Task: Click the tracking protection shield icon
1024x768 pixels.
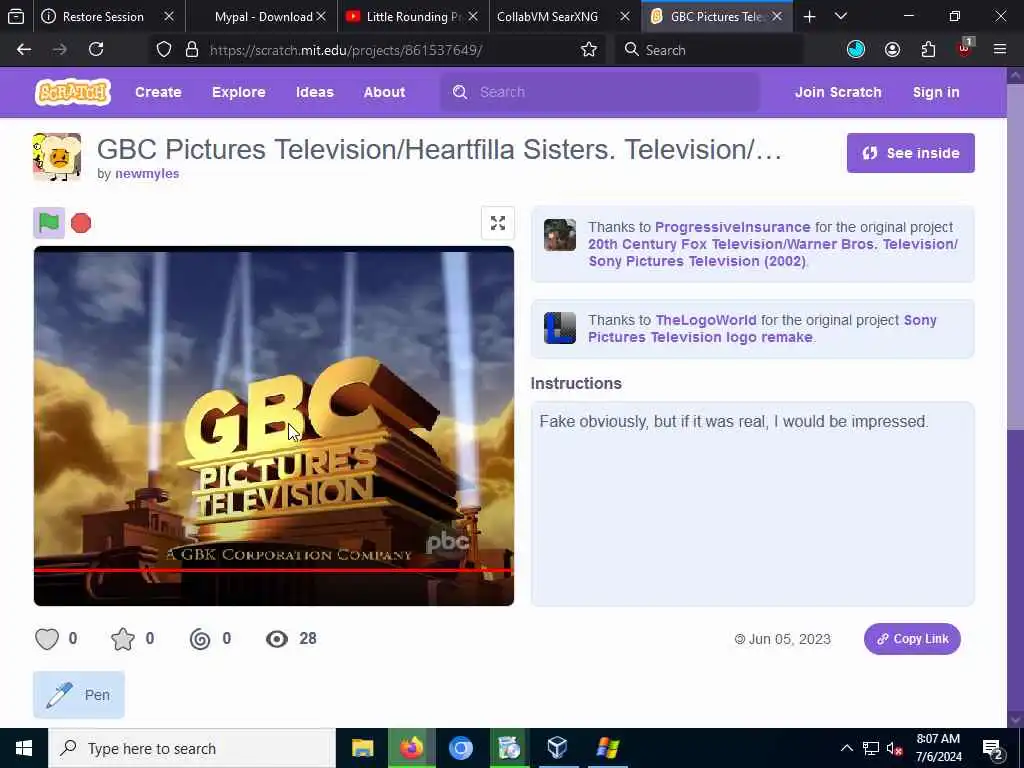Action: (164, 50)
